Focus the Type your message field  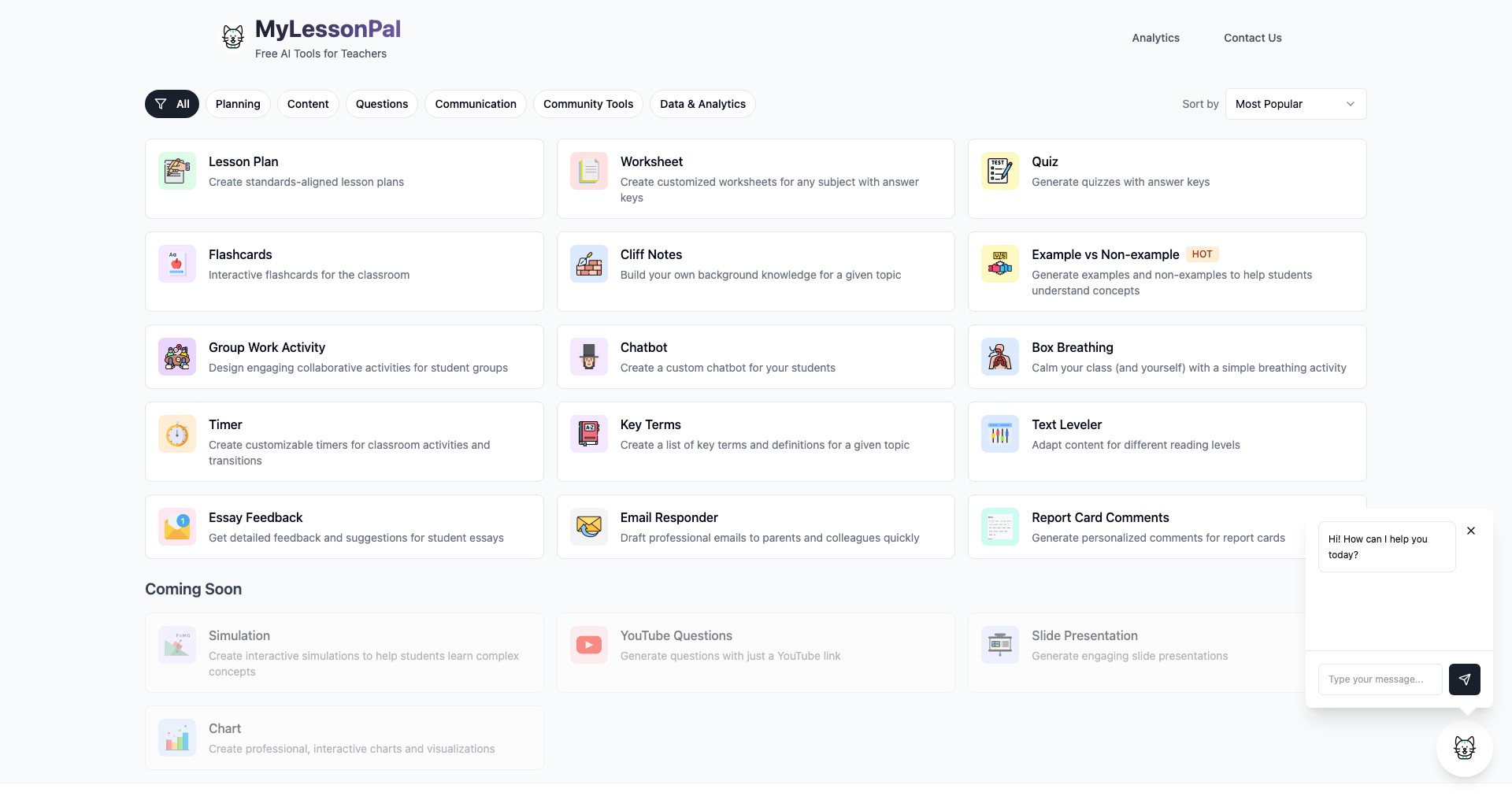1380,679
